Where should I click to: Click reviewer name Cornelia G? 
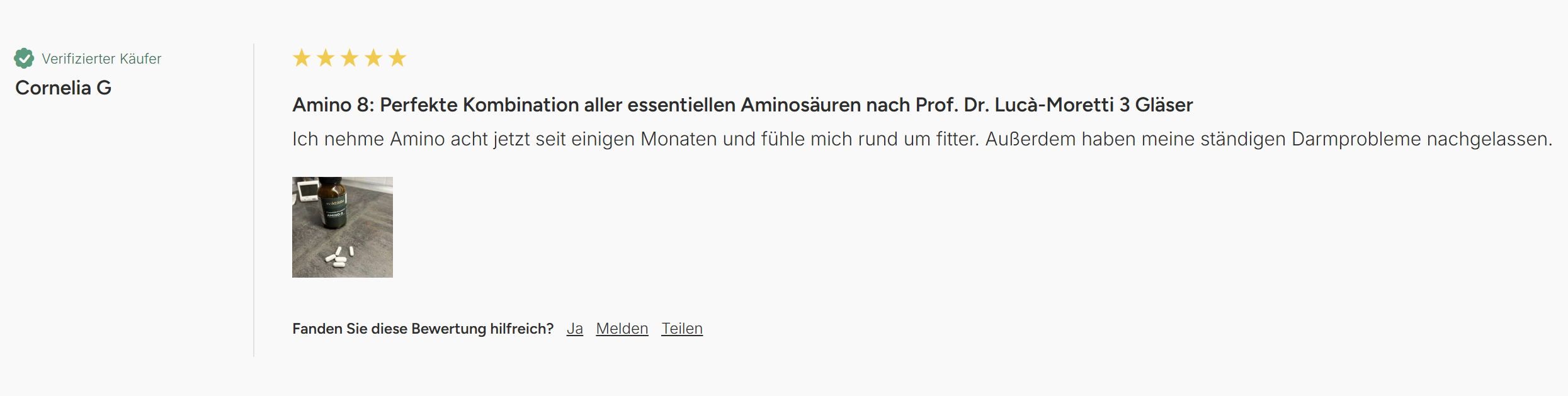pyautogui.click(x=63, y=88)
